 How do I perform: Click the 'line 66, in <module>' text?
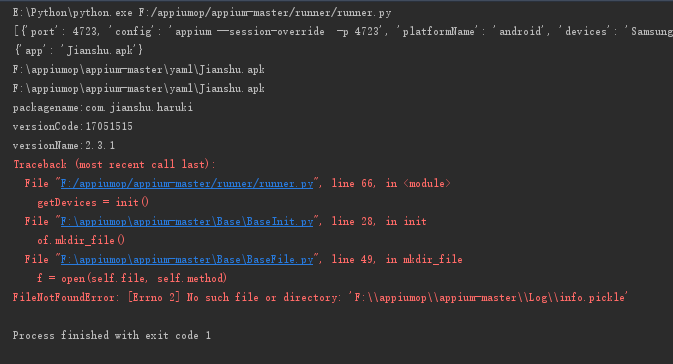[x=391, y=184]
